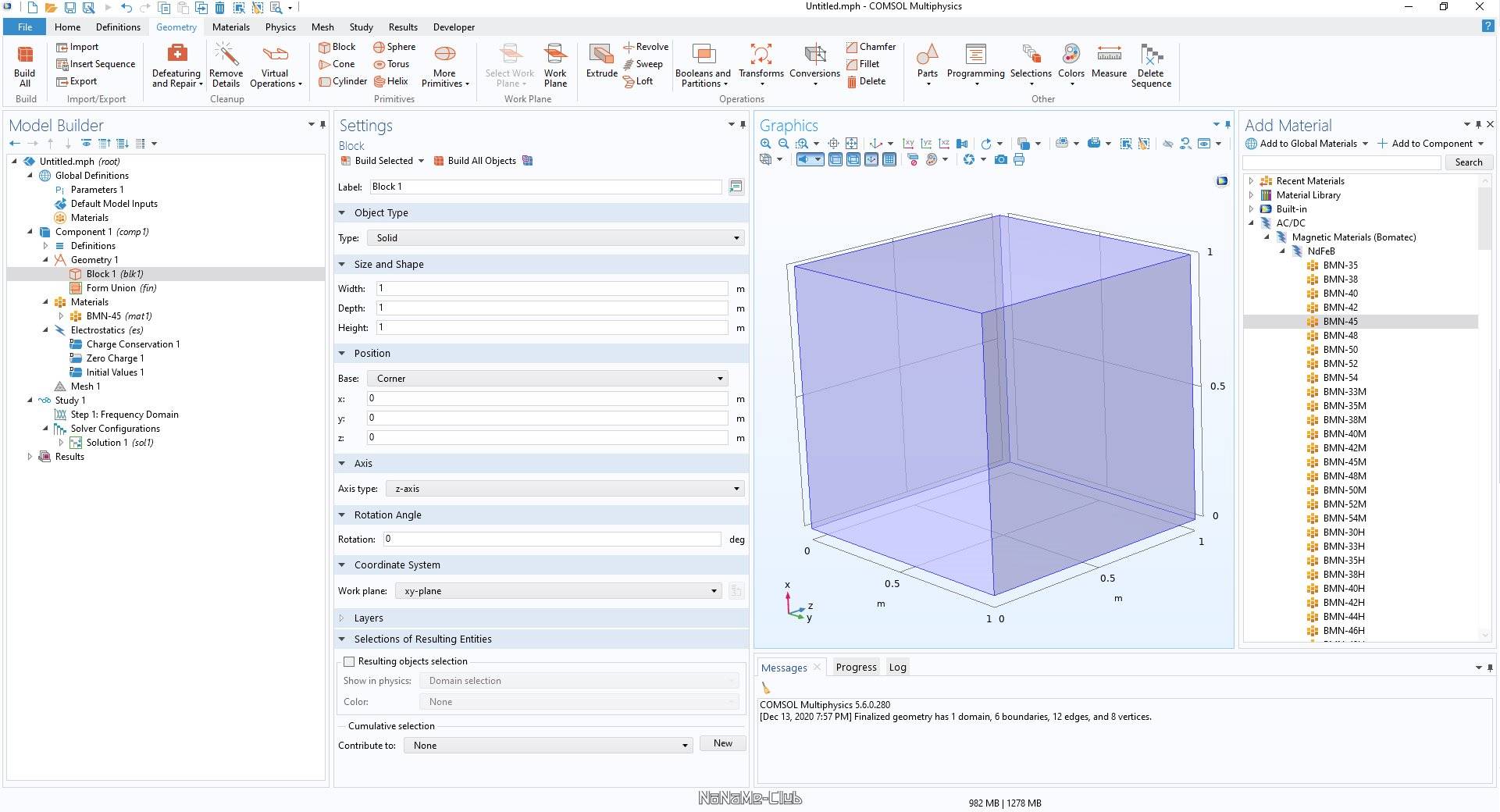The image size is (1500, 812).
Task: Toggle the grid display in Graphics toolbar
Action: point(889,159)
